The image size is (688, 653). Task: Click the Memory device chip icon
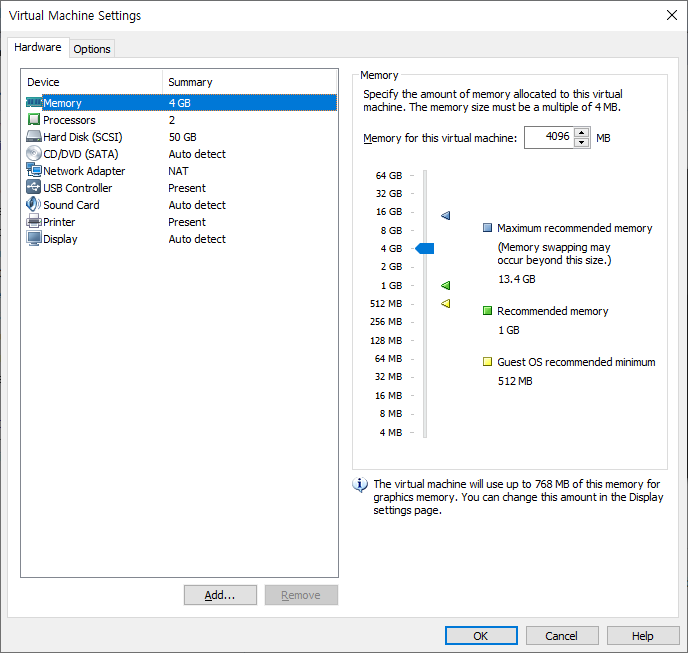tap(34, 103)
